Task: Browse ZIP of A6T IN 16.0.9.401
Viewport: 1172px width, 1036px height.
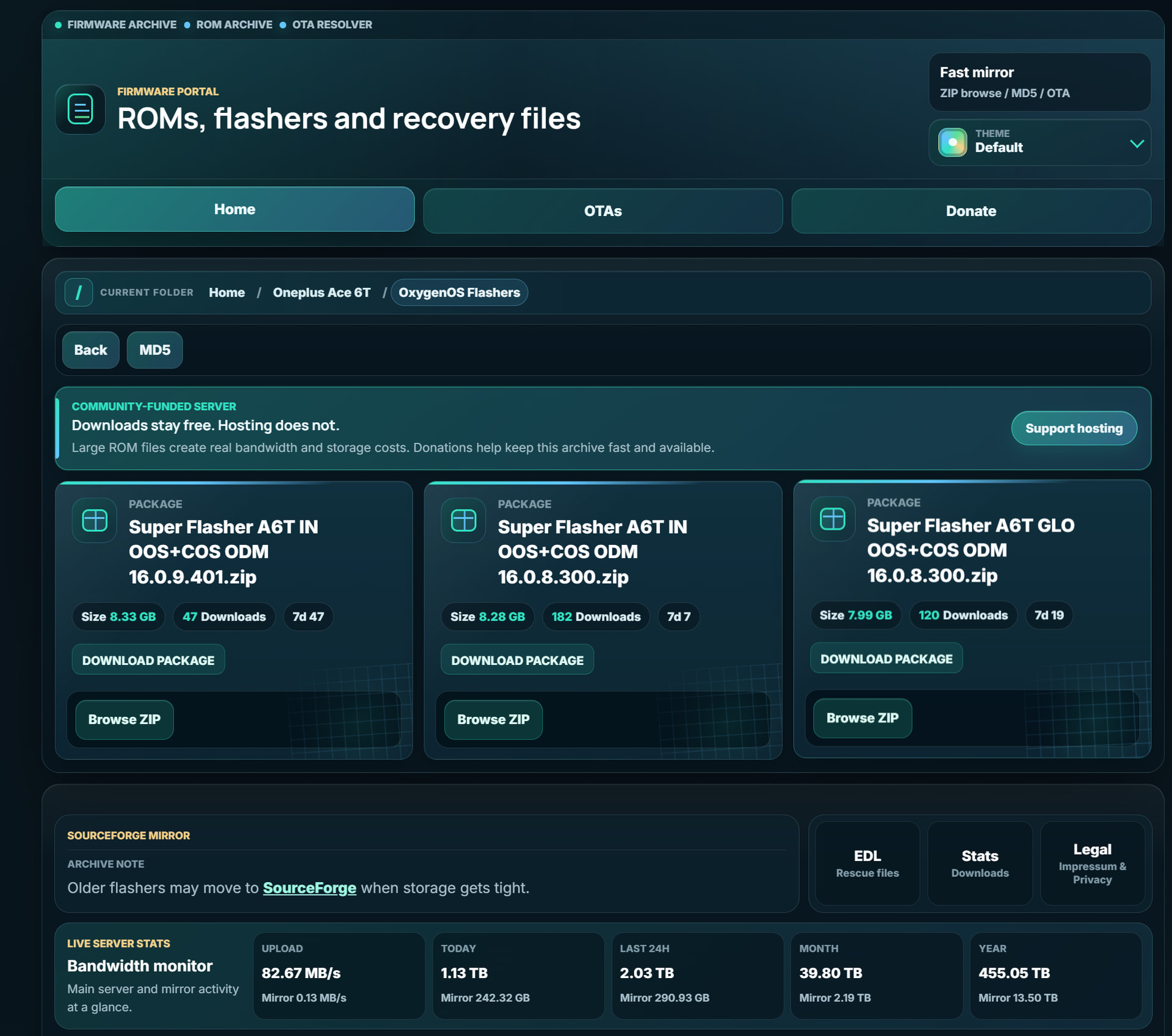Action: click(125, 719)
